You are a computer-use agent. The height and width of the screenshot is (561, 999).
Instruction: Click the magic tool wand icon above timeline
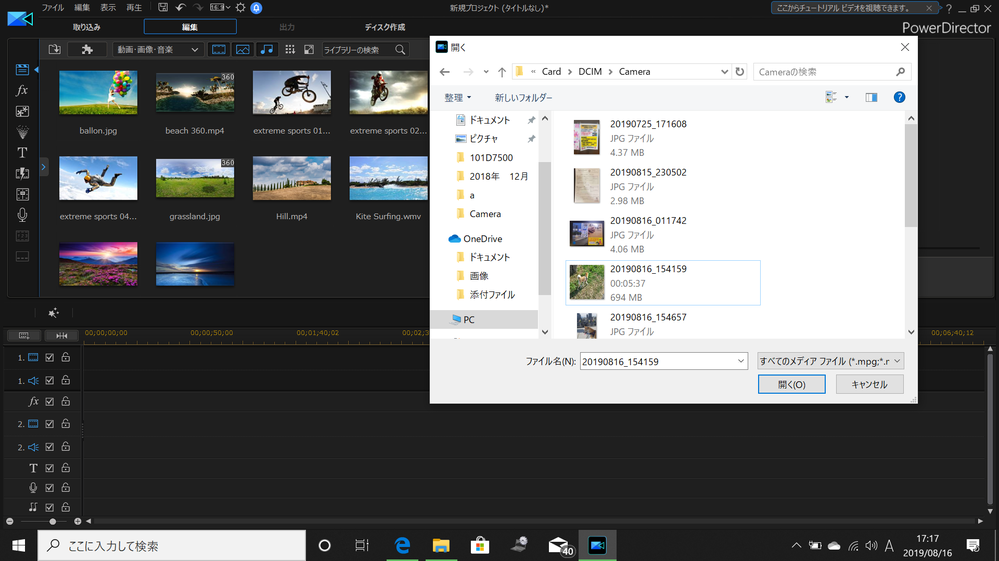click(x=54, y=313)
